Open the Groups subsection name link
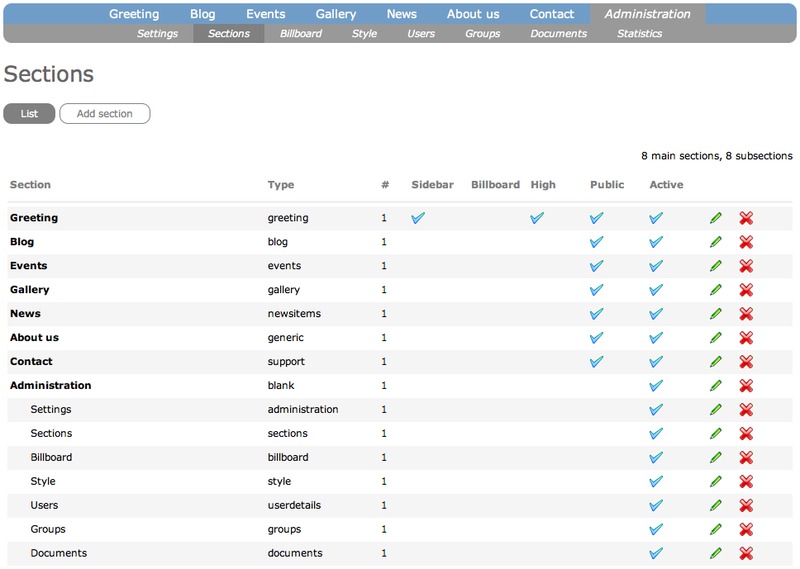 click(47, 529)
